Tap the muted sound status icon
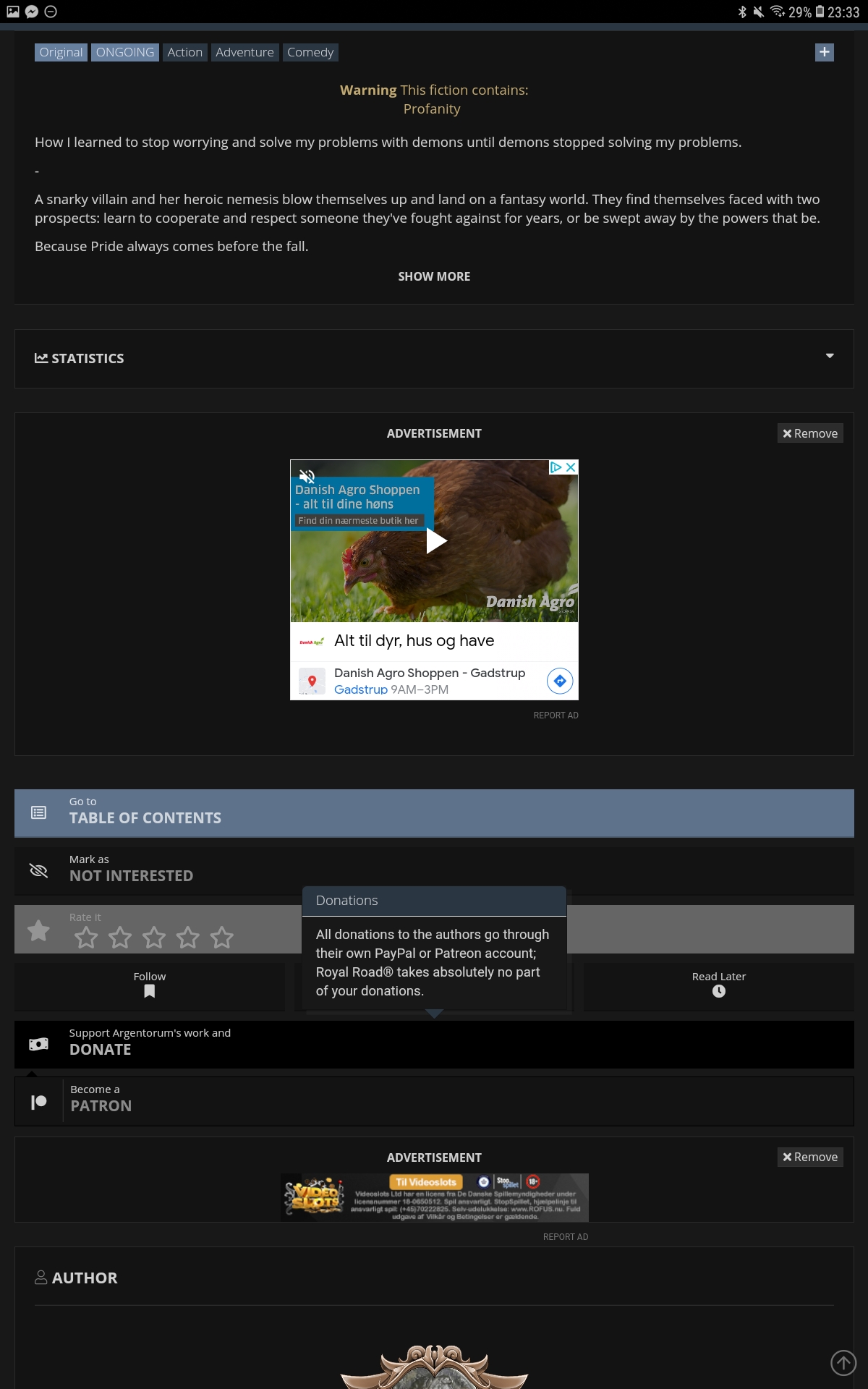This screenshot has height=1389, width=868. click(x=758, y=12)
